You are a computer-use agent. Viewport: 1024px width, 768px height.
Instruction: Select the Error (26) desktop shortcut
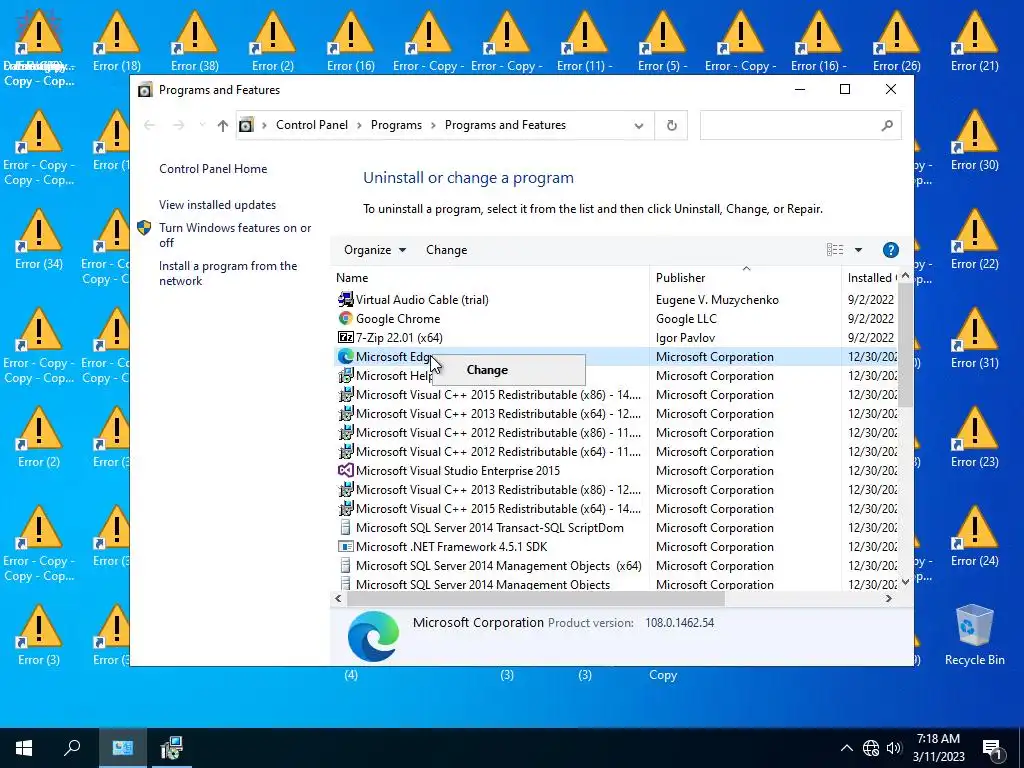click(x=897, y=41)
